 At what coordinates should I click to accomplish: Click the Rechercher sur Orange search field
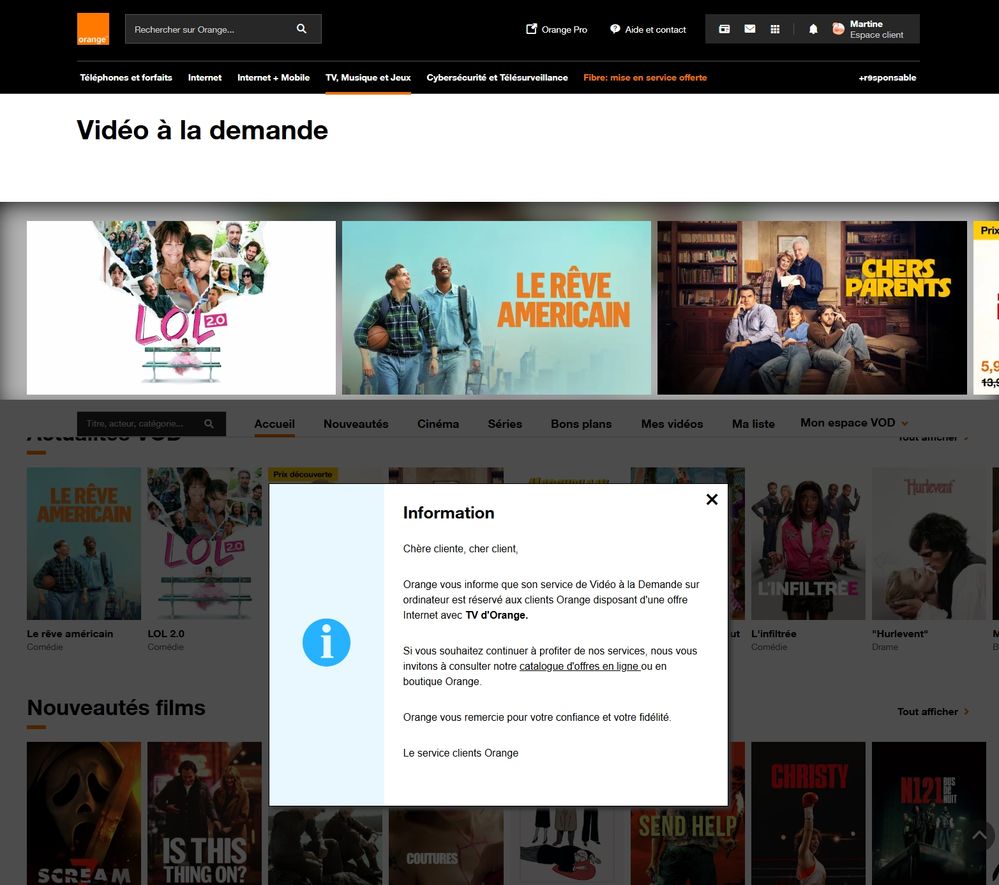(x=210, y=29)
